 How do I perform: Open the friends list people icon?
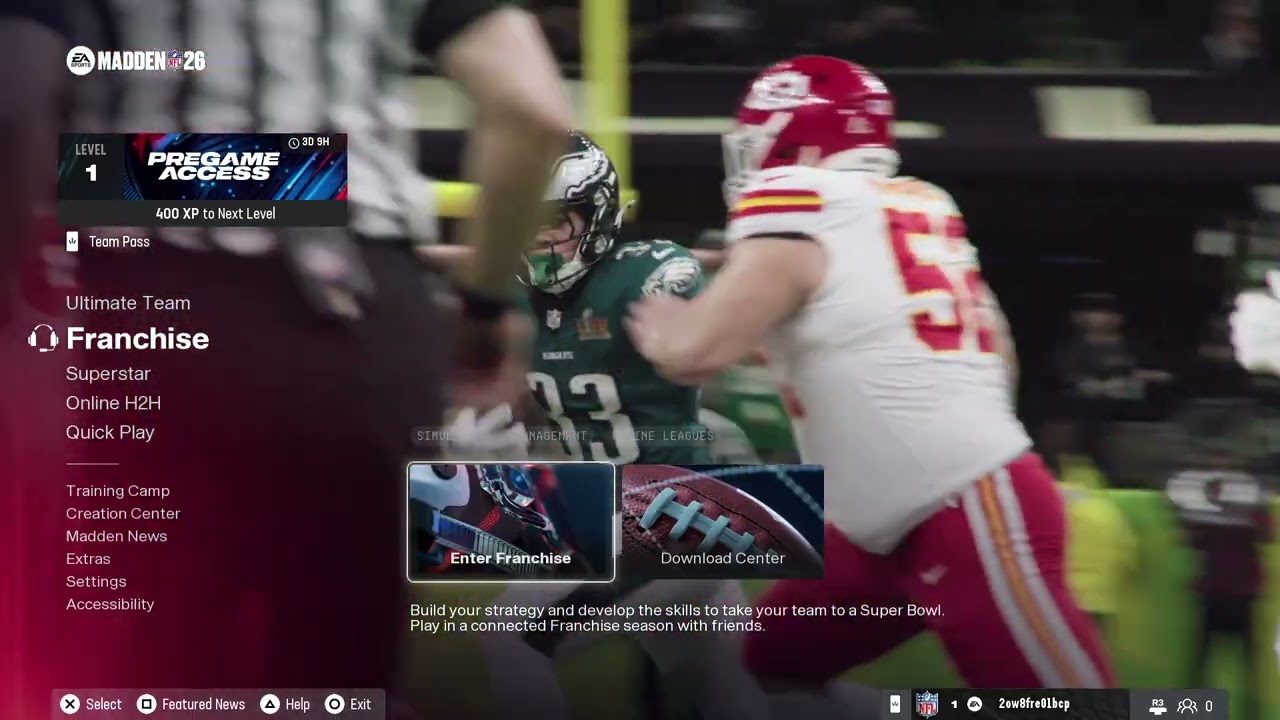pyautogui.click(x=1187, y=705)
